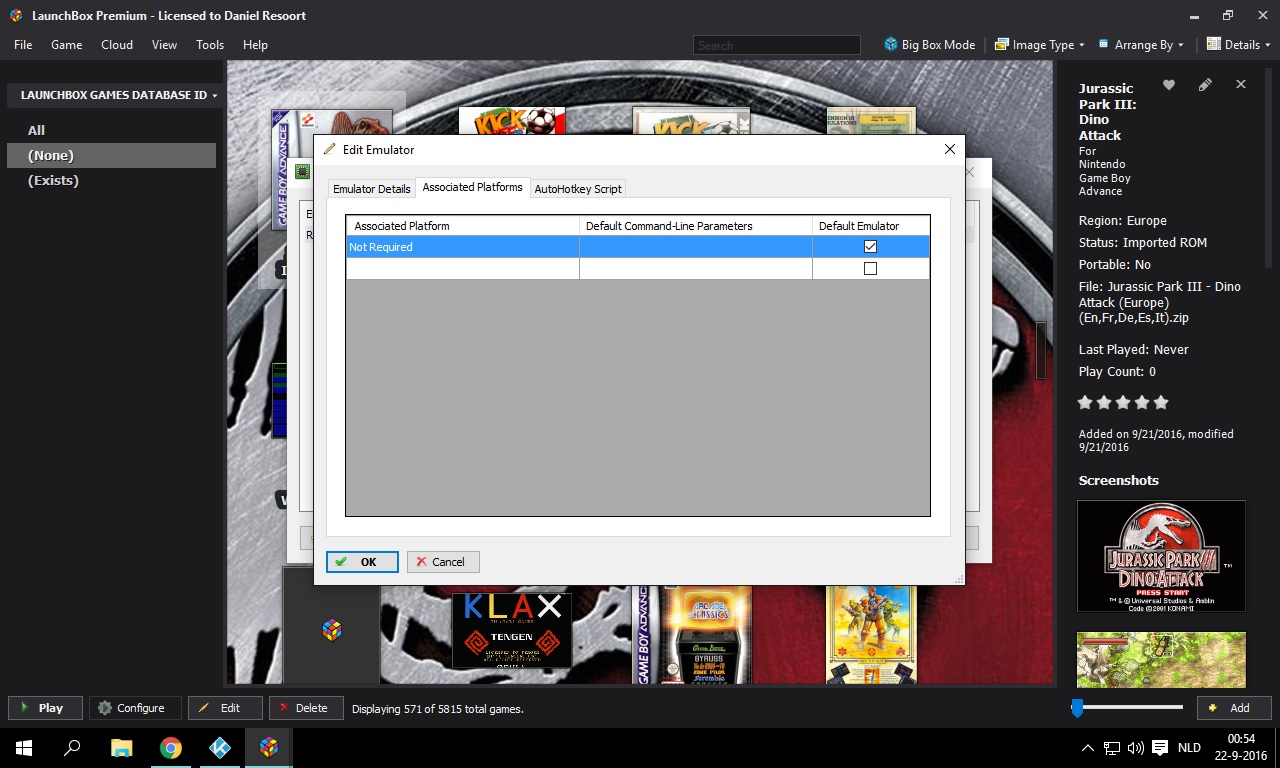This screenshot has width=1280, height=768.
Task: Open Kodi from the taskbar
Action: pos(220,748)
